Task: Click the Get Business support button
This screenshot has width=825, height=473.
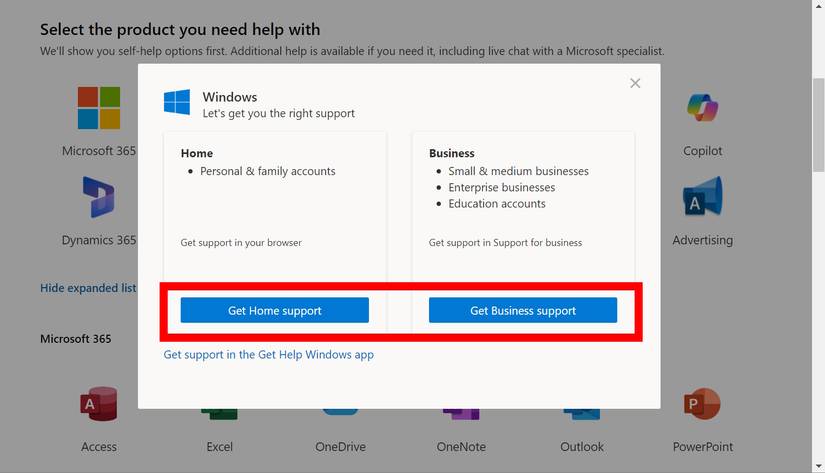Action: [x=523, y=310]
